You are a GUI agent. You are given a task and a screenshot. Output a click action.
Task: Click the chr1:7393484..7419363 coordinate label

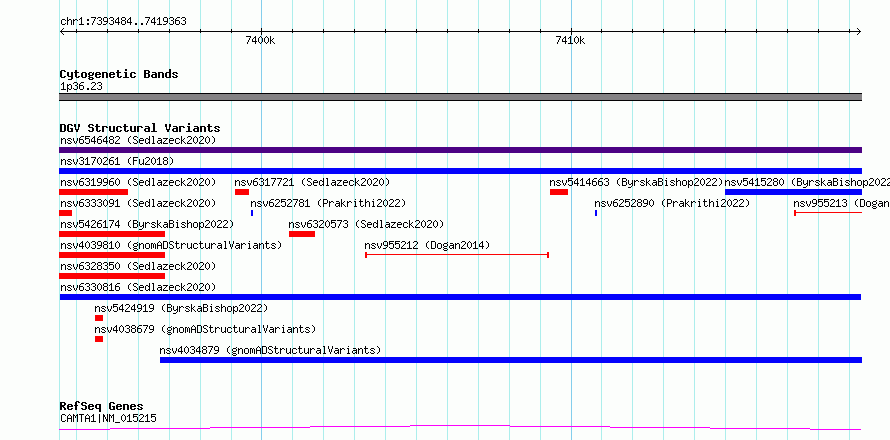123,22
